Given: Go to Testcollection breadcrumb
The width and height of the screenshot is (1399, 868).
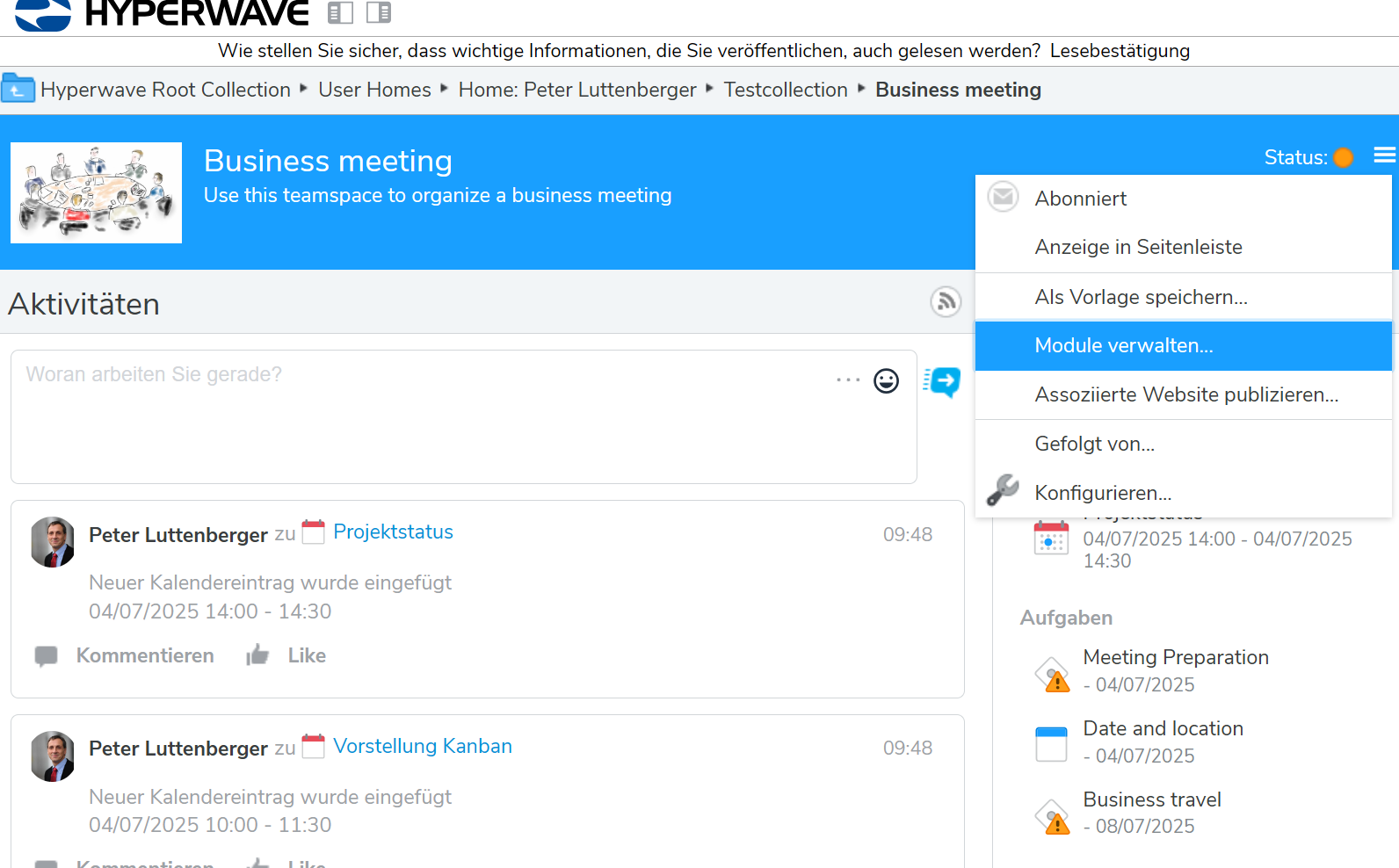Looking at the screenshot, I should [786, 90].
